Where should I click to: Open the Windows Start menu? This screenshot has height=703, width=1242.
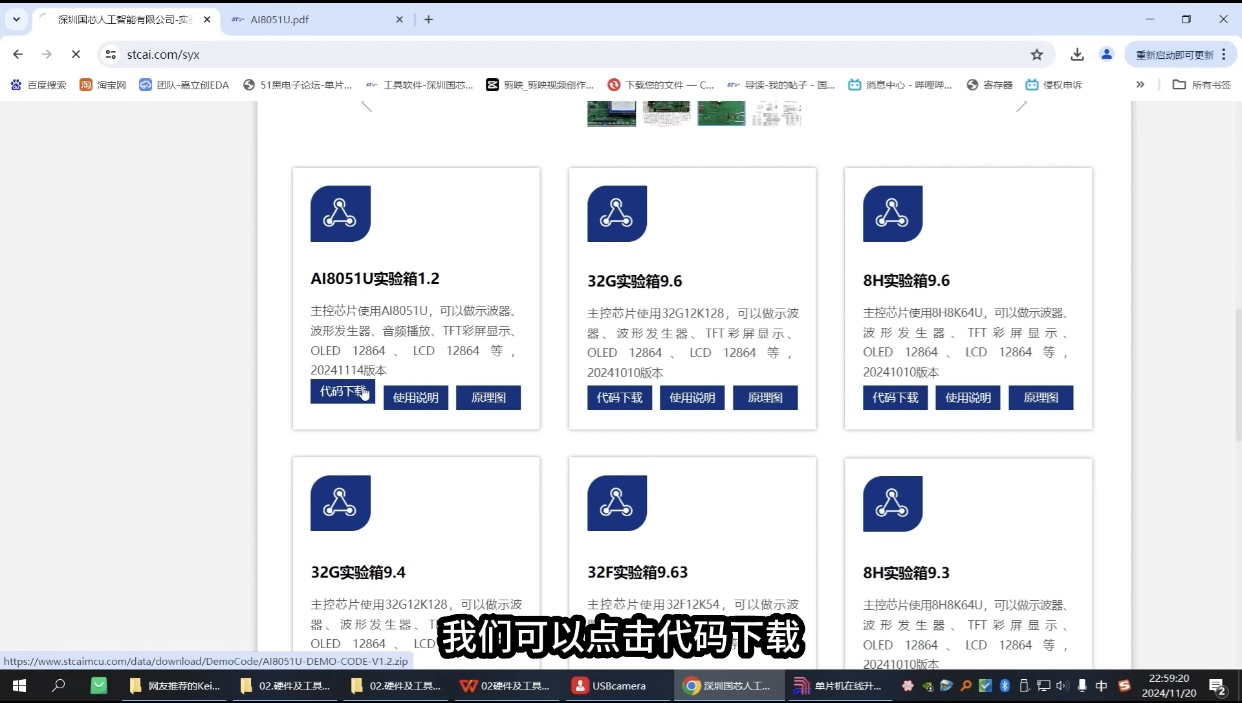pyautogui.click(x=18, y=686)
